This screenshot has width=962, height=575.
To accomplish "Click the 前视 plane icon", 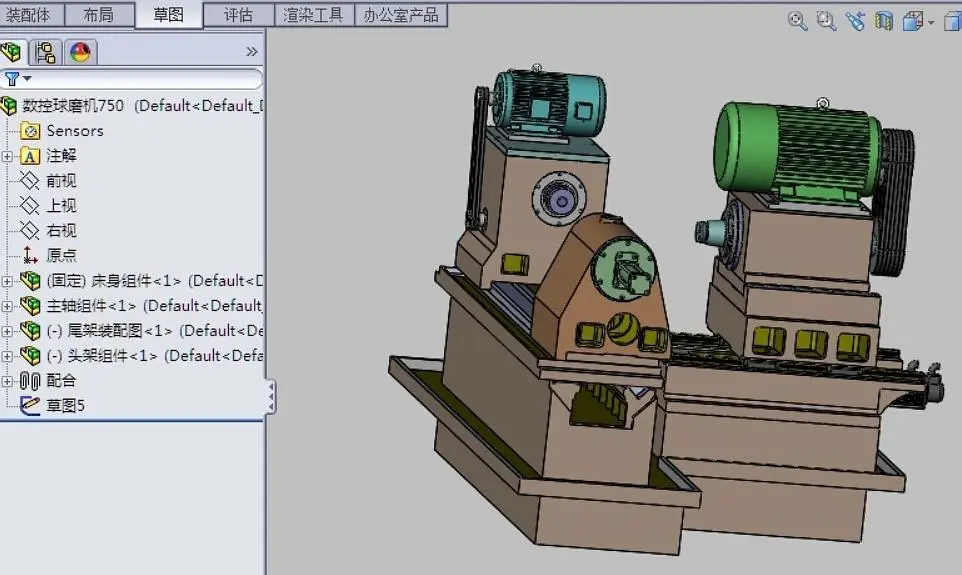I will (x=29, y=180).
